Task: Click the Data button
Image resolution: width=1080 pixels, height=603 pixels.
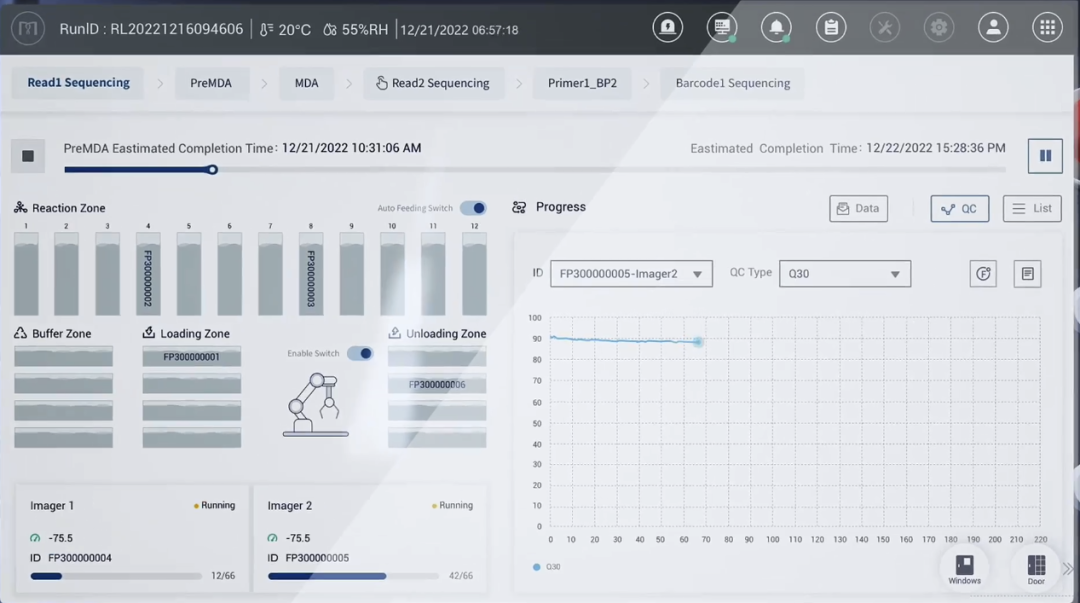Action: [858, 208]
